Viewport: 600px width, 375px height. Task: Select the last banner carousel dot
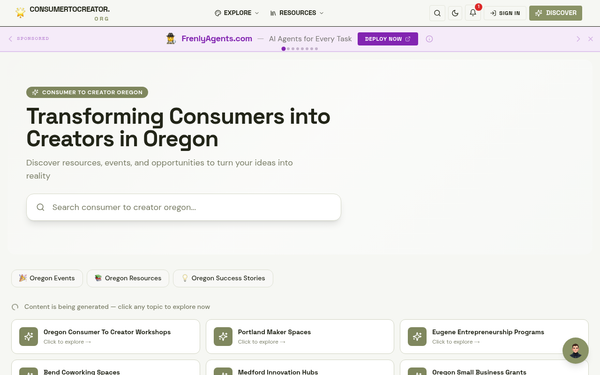click(316, 49)
